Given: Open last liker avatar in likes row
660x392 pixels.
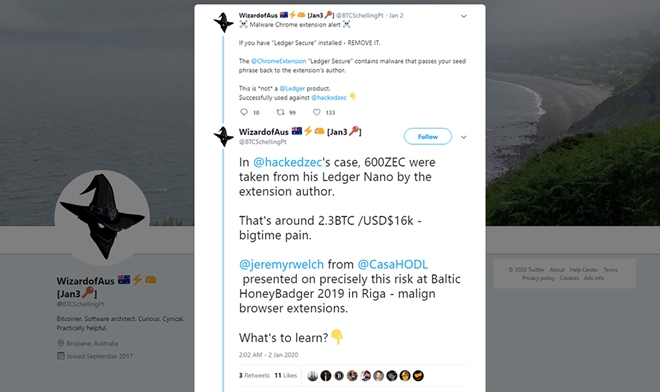Looking at the screenshot, I should (x=418, y=376).
